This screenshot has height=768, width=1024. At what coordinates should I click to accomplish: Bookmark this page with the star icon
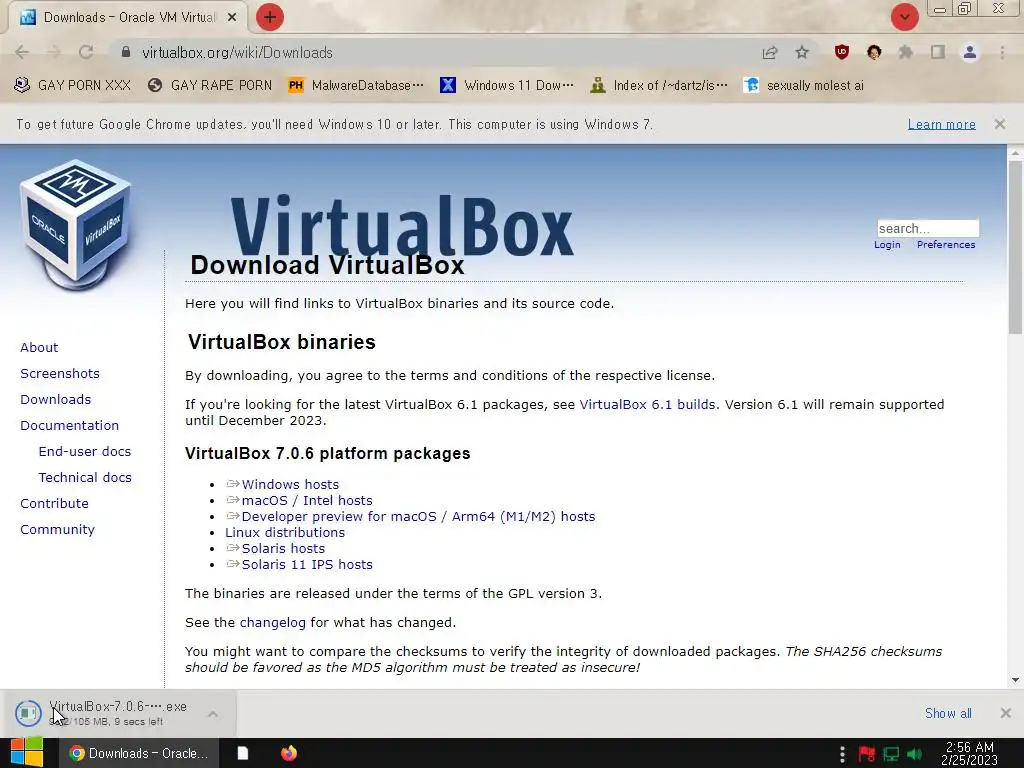point(802,52)
